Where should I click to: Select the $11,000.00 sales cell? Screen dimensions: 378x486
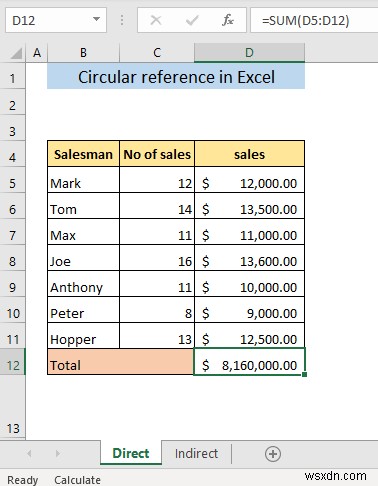[249, 232]
